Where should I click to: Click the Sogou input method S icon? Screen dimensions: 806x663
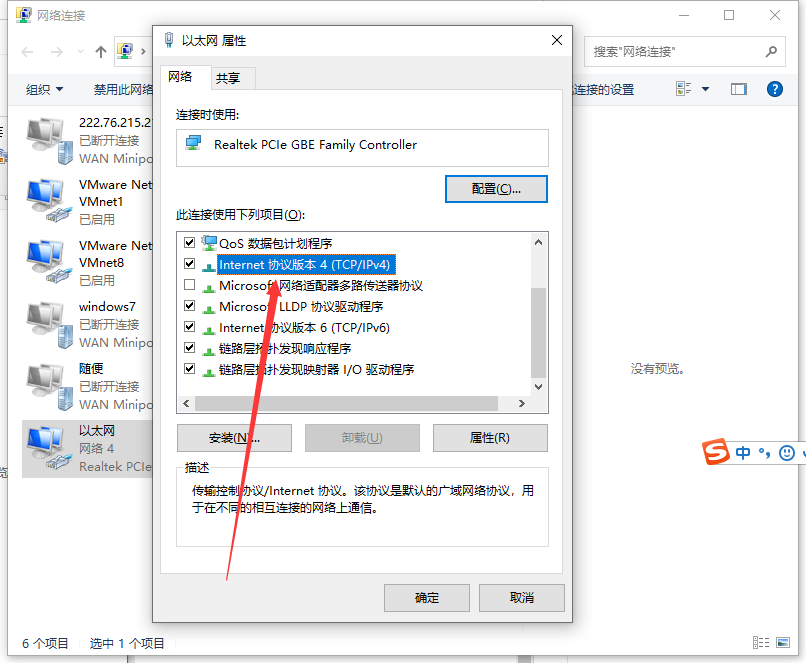coord(716,452)
